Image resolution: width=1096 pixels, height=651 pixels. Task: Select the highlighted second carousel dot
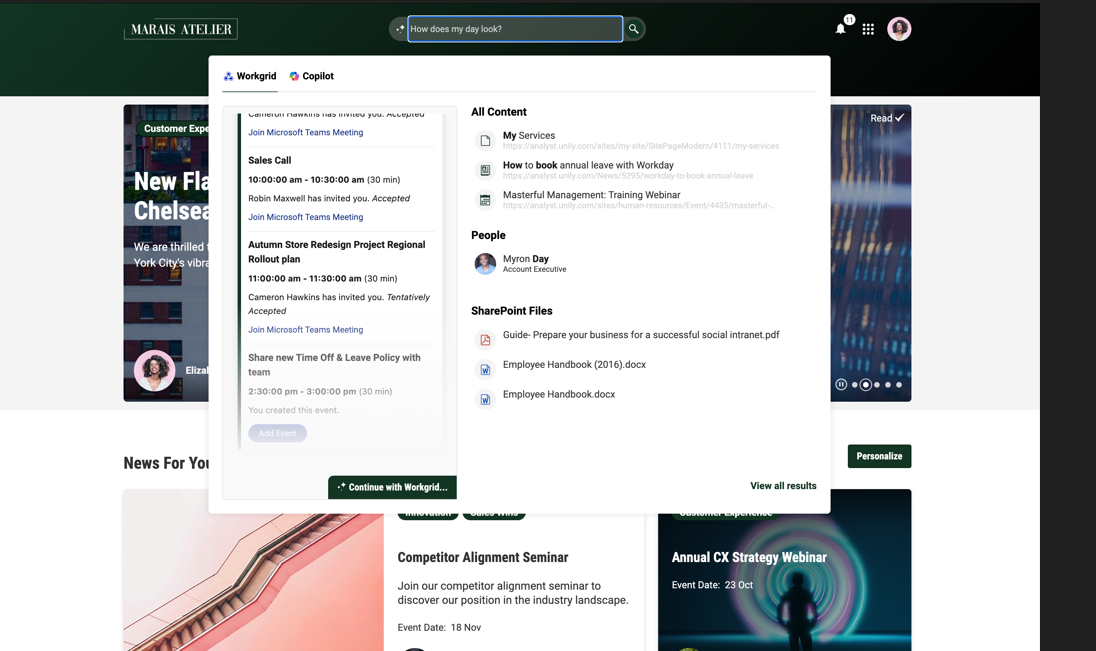[865, 385]
